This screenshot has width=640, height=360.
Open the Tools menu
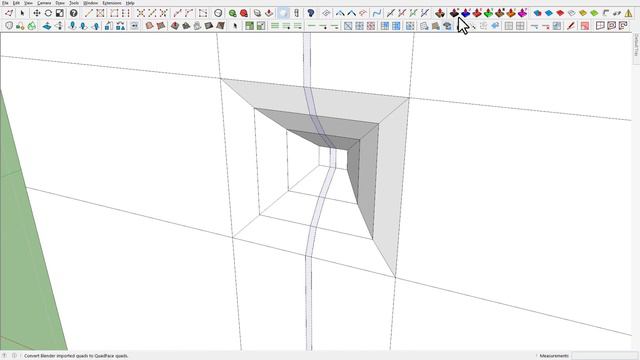tap(74, 3)
